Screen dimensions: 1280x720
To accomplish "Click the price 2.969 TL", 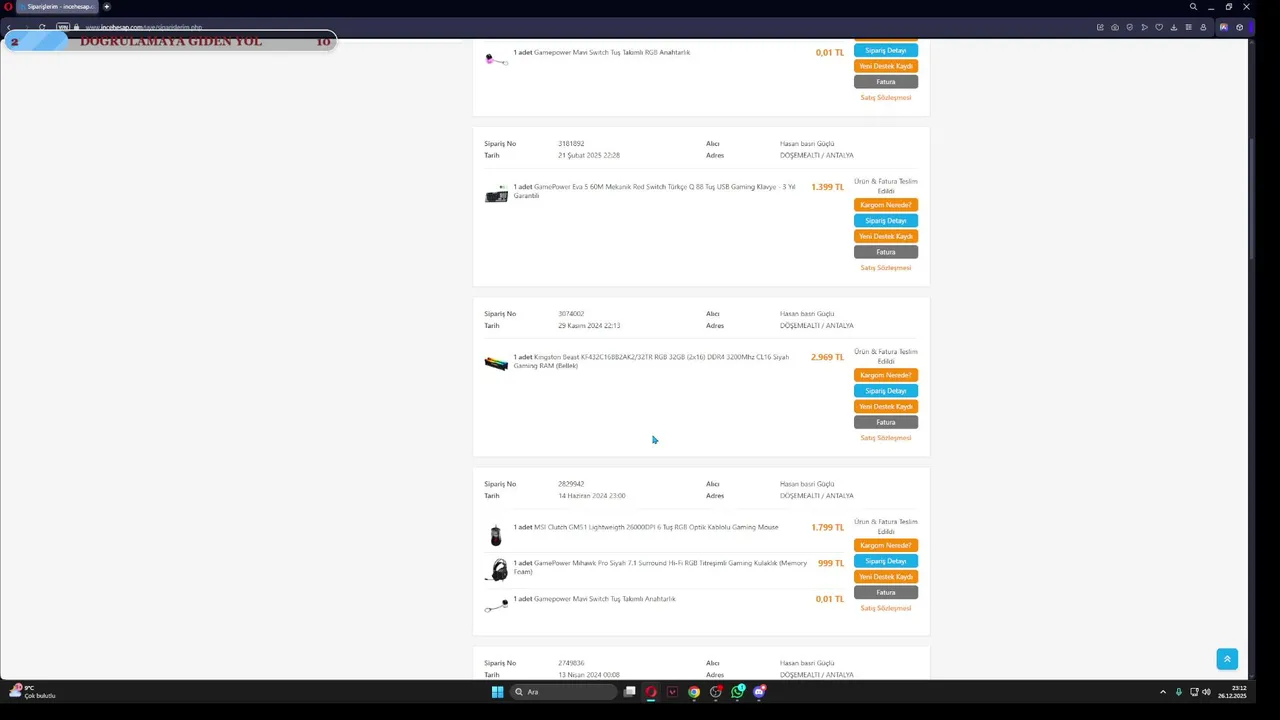I will (x=827, y=357).
